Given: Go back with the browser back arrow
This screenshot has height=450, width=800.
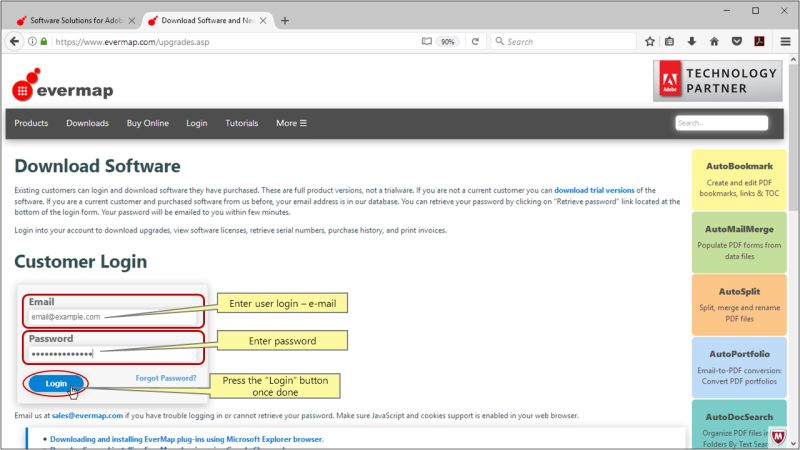Looking at the screenshot, I should 14,41.
